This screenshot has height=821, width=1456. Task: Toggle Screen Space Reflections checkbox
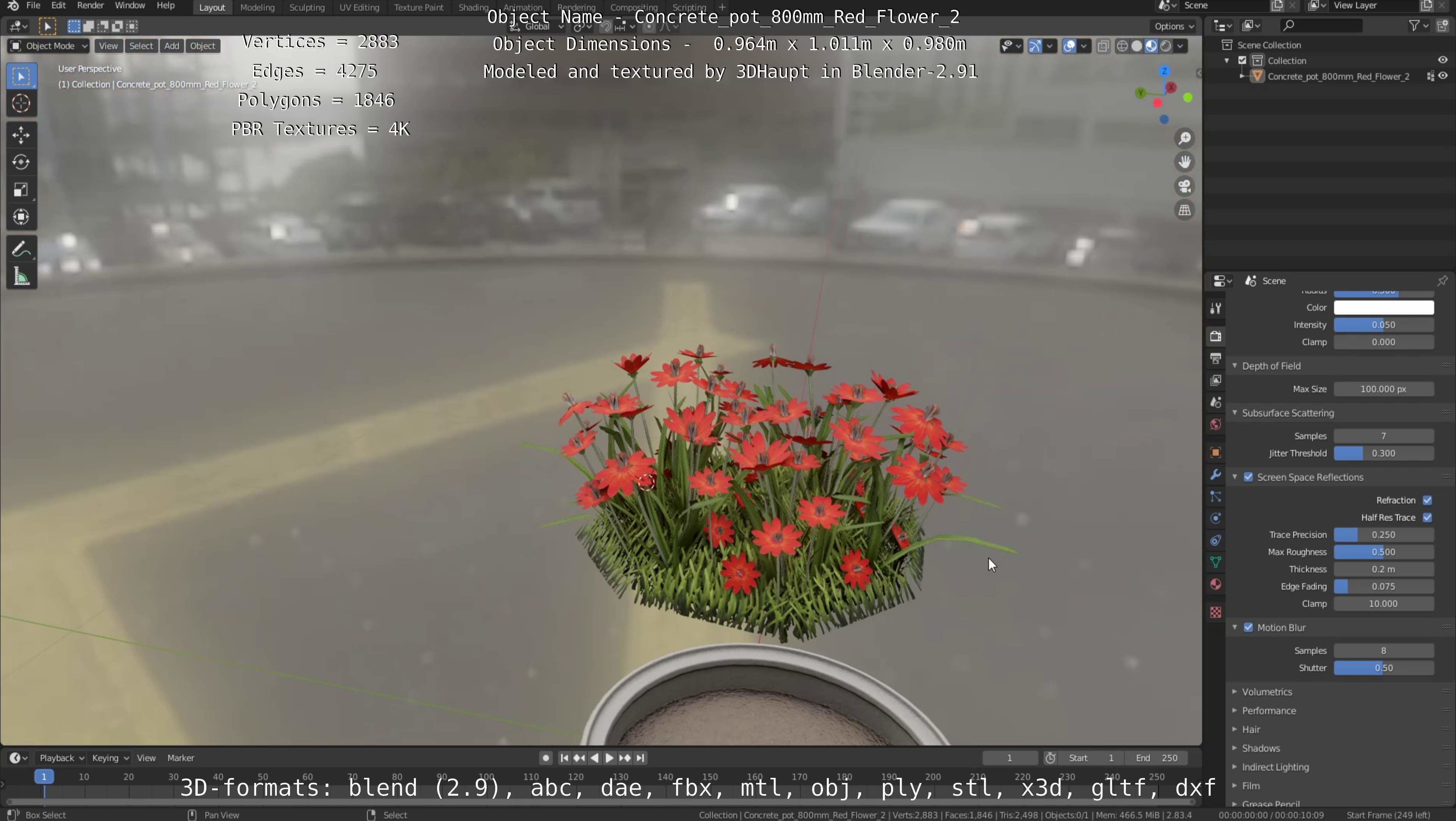pos(1249,478)
